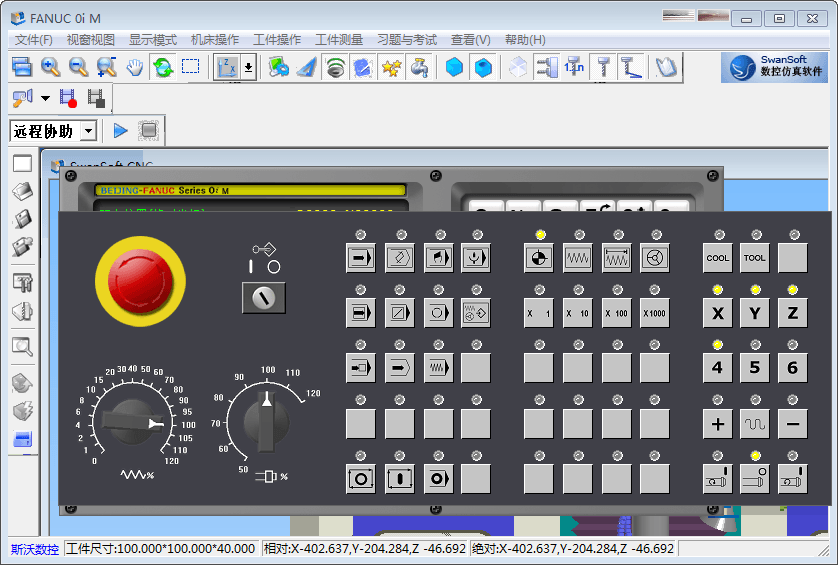Click the yellow stars toolbar icon

pyautogui.click(x=392, y=67)
